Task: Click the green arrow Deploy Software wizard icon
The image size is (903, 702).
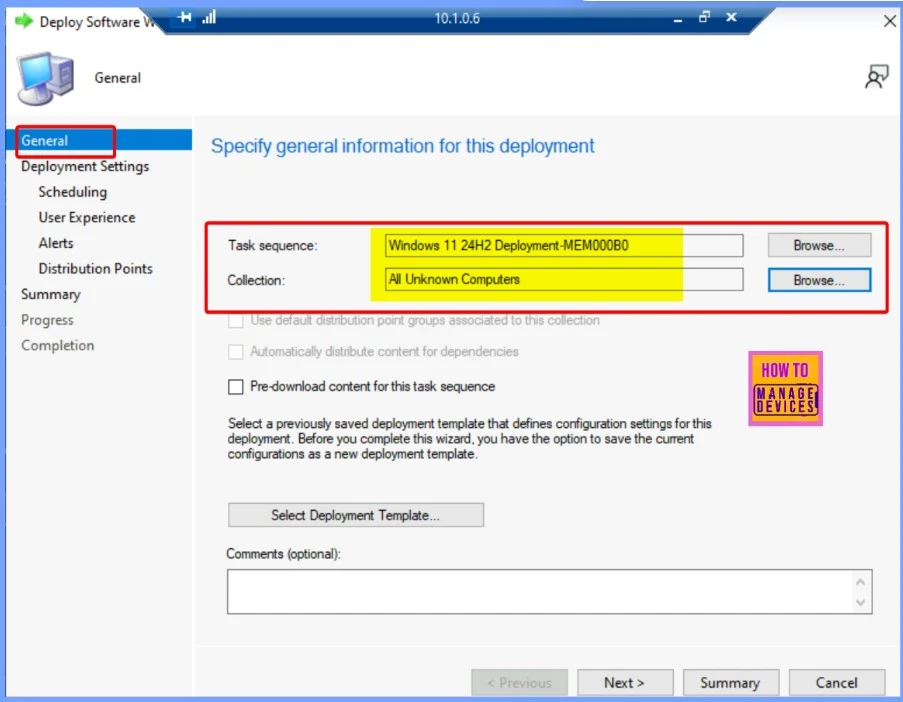Action: (x=24, y=21)
